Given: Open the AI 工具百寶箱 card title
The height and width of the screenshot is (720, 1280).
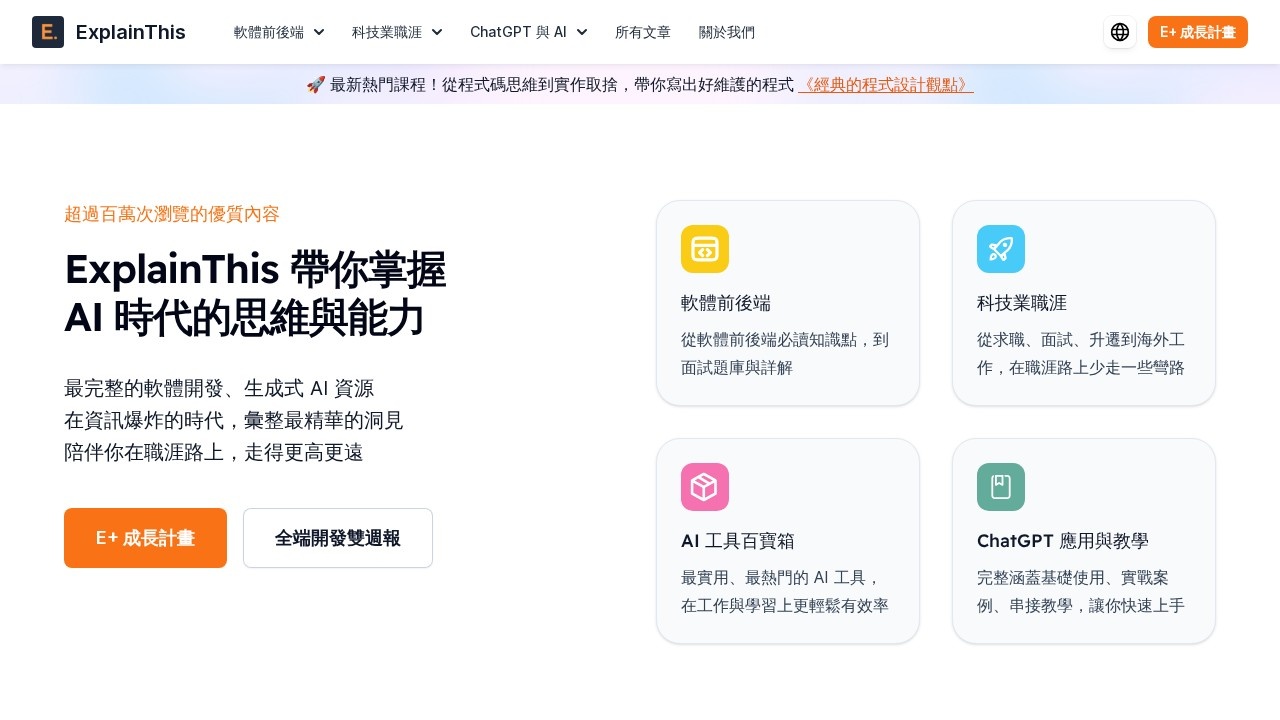Looking at the screenshot, I should point(738,541).
